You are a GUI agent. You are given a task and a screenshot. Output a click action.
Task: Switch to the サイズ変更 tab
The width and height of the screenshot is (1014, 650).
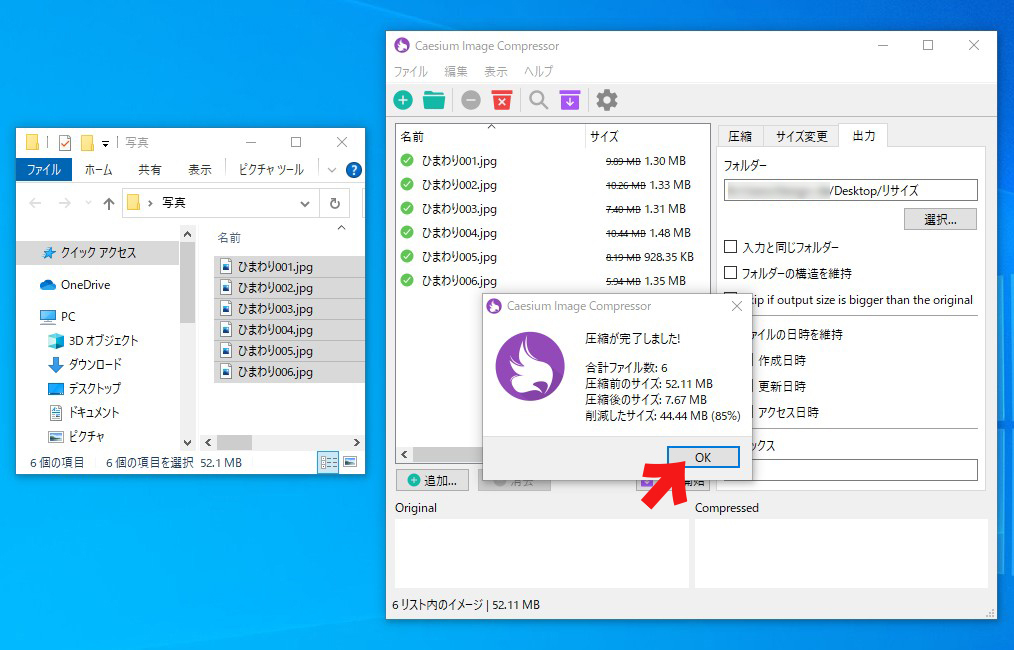point(801,136)
